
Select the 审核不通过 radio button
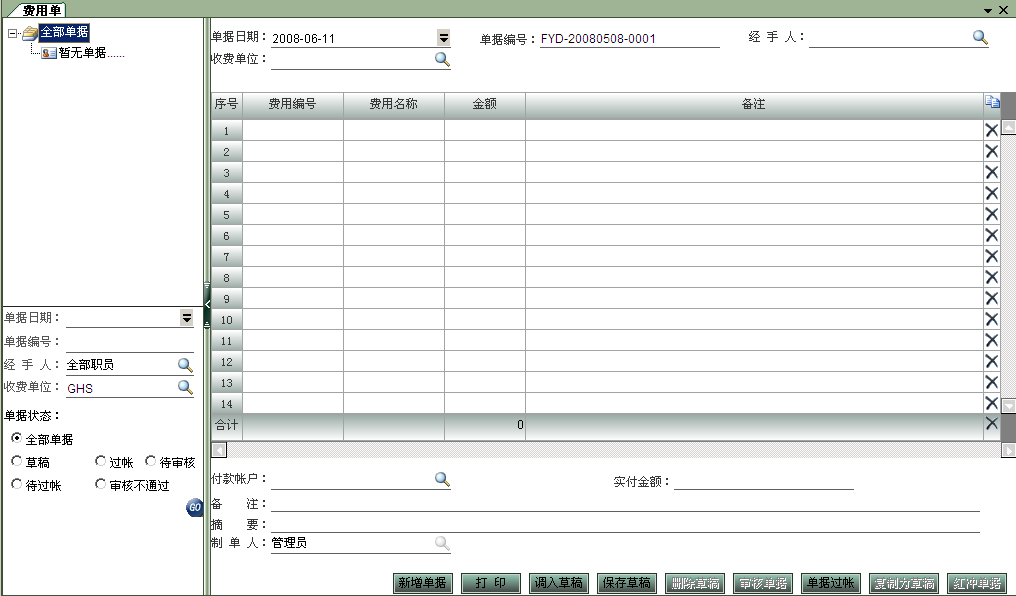point(99,485)
